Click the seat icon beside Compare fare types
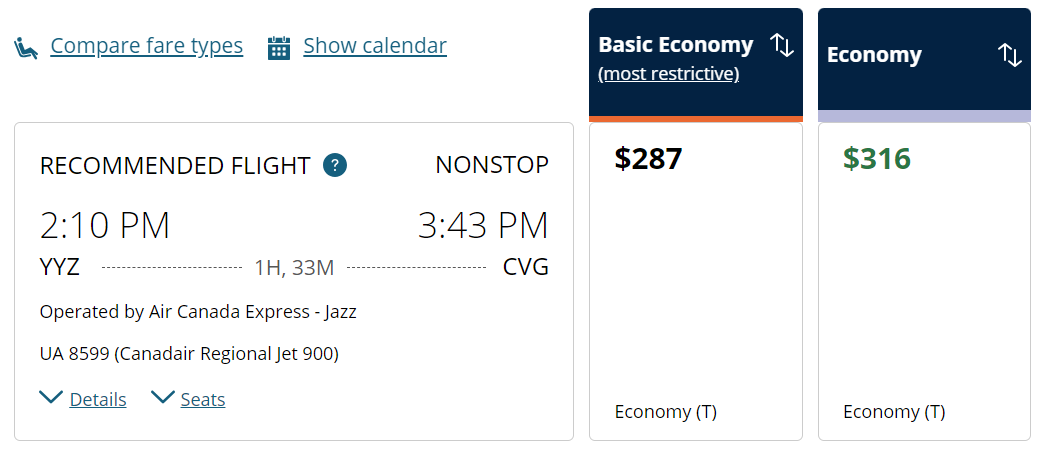Viewport: 1040px width, 449px height. pos(27,47)
